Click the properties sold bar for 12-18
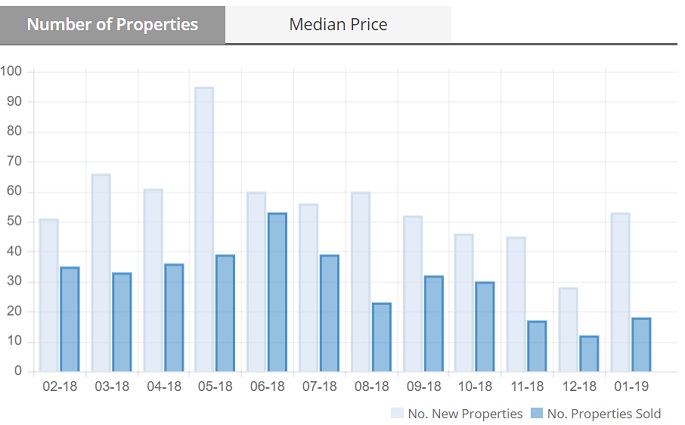The width and height of the screenshot is (685, 425). tap(589, 354)
